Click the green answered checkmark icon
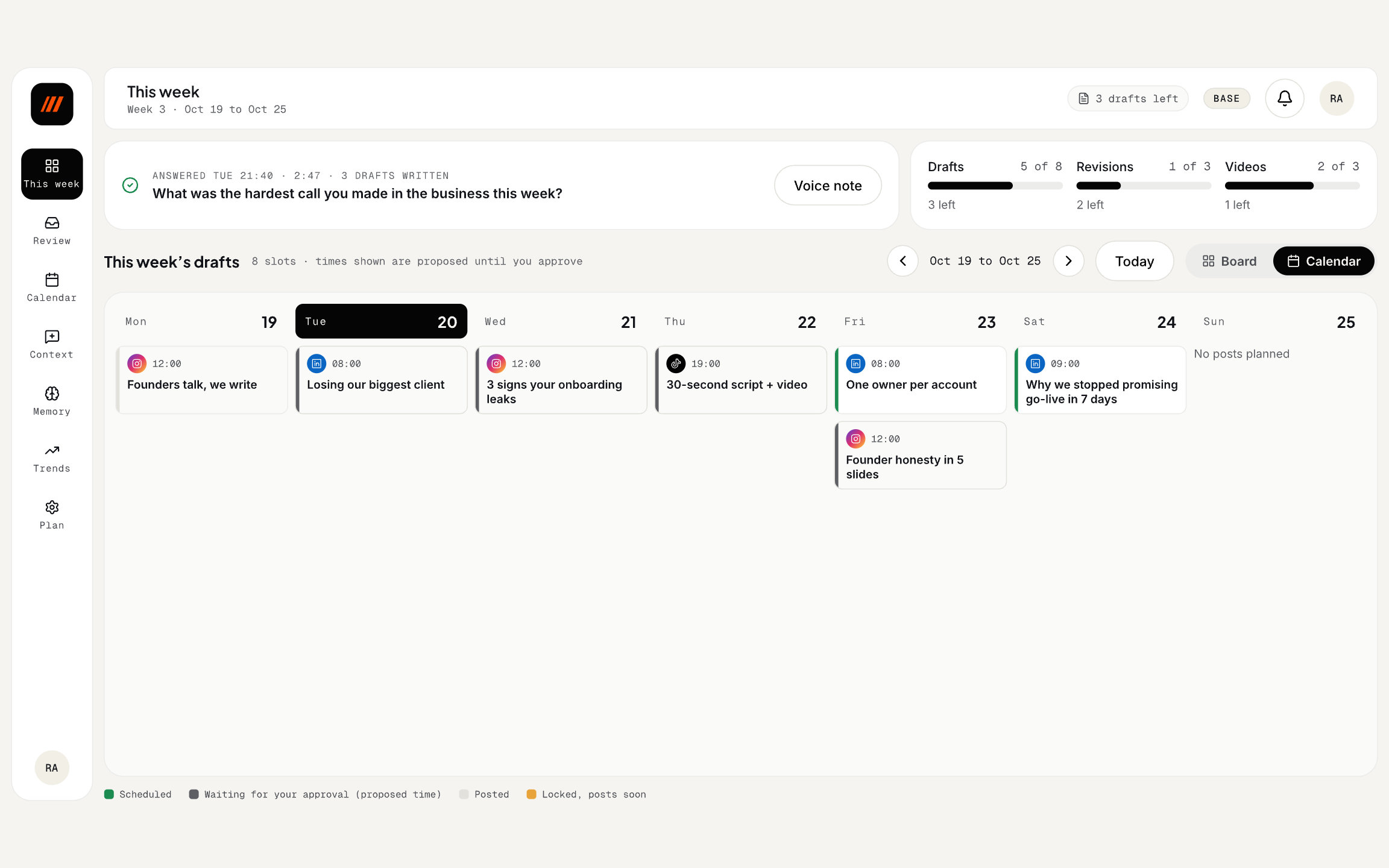The width and height of the screenshot is (1389, 868). tap(130, 185)
